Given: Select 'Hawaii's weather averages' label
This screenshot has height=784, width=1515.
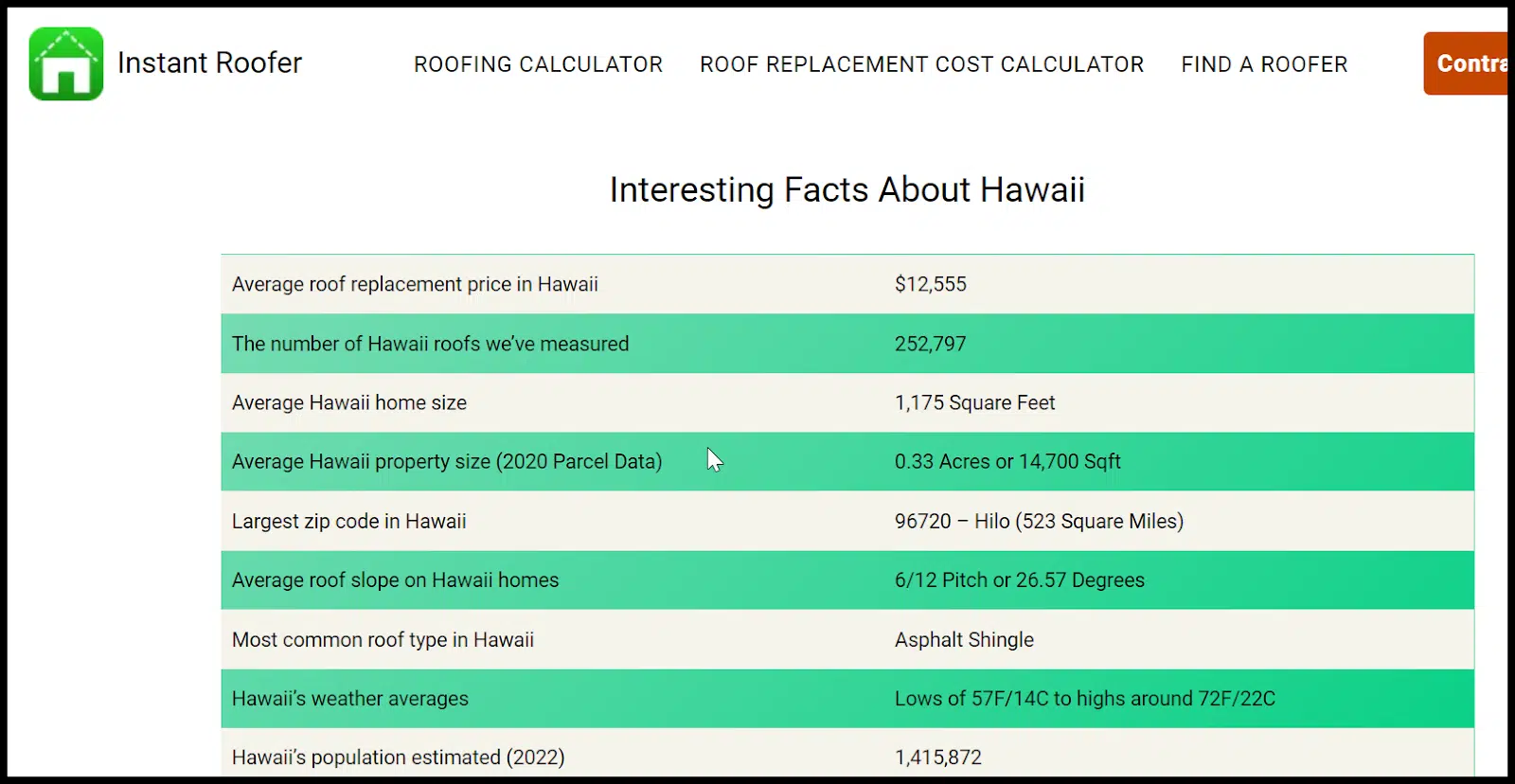Looking at the screenshot, I should click(x=350, y=699).
